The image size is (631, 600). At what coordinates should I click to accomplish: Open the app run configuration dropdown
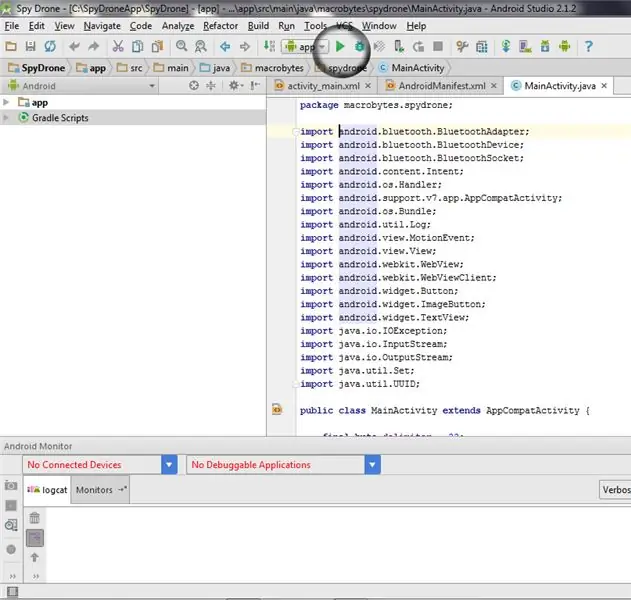point(305,47)
